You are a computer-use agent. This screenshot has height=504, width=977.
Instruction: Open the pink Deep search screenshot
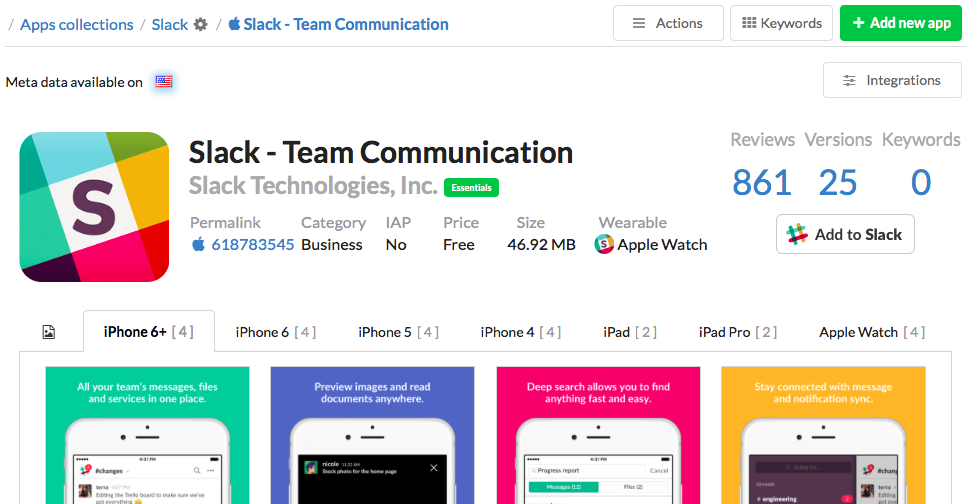(x=598, y=435)
